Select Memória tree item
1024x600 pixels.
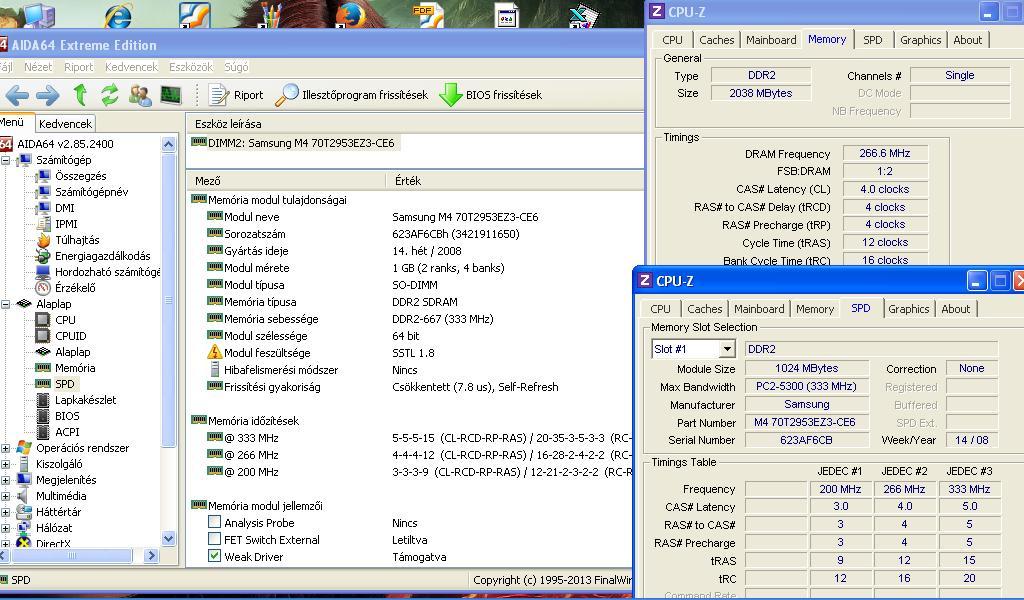(x=75, y=368)
